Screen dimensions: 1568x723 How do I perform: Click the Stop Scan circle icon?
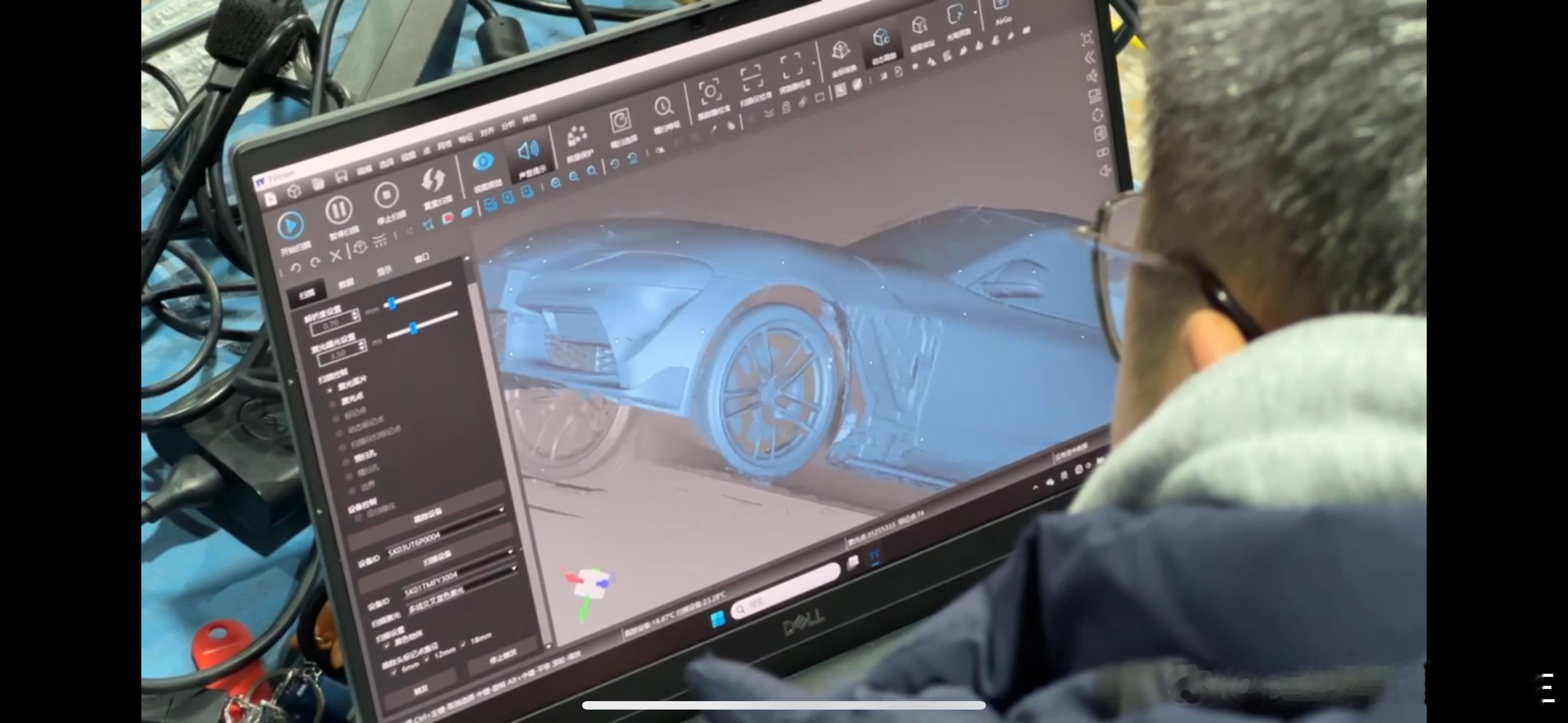(386, 196)
